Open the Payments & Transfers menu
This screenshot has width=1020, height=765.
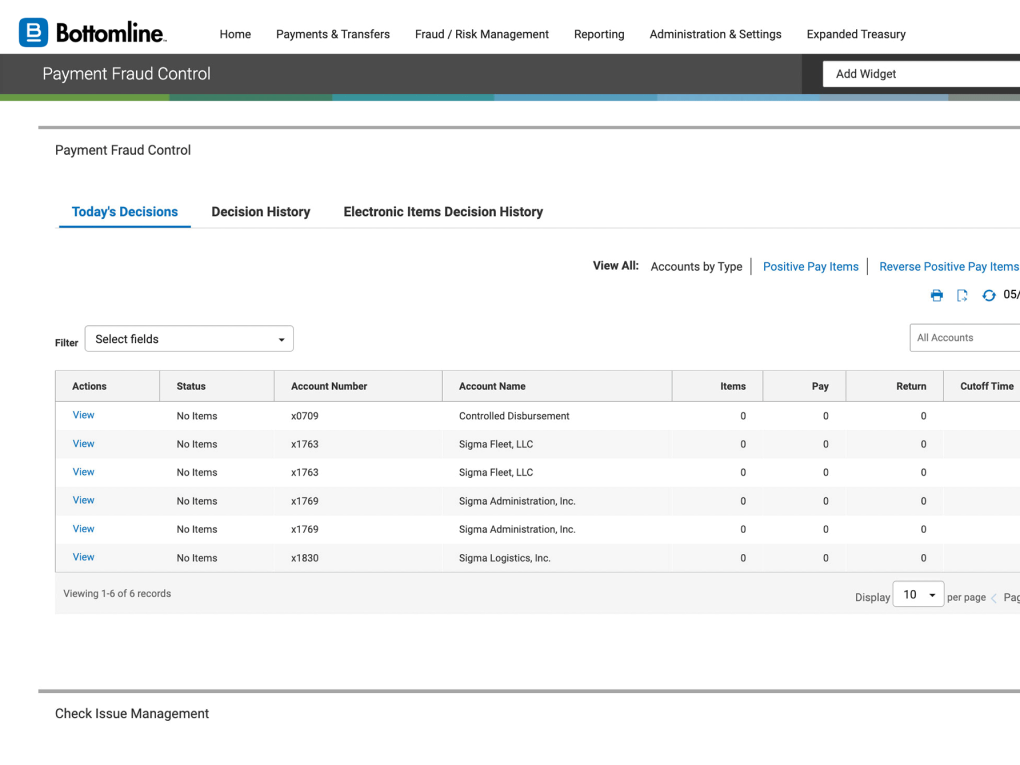click(333, 34)
